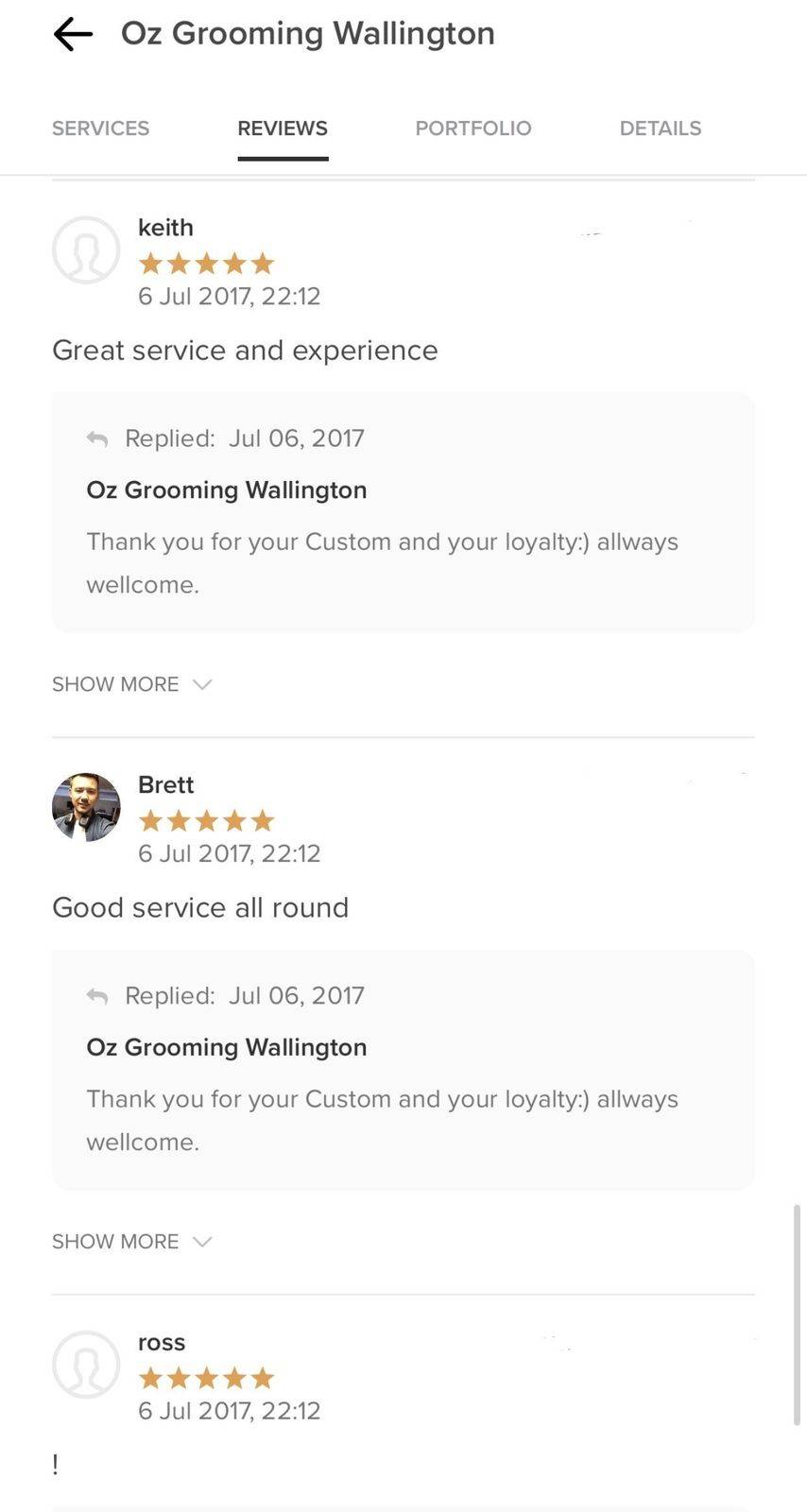Tap keith's five-star rating
Viewport: 807px width, 1512px height.
pos(206,264)
